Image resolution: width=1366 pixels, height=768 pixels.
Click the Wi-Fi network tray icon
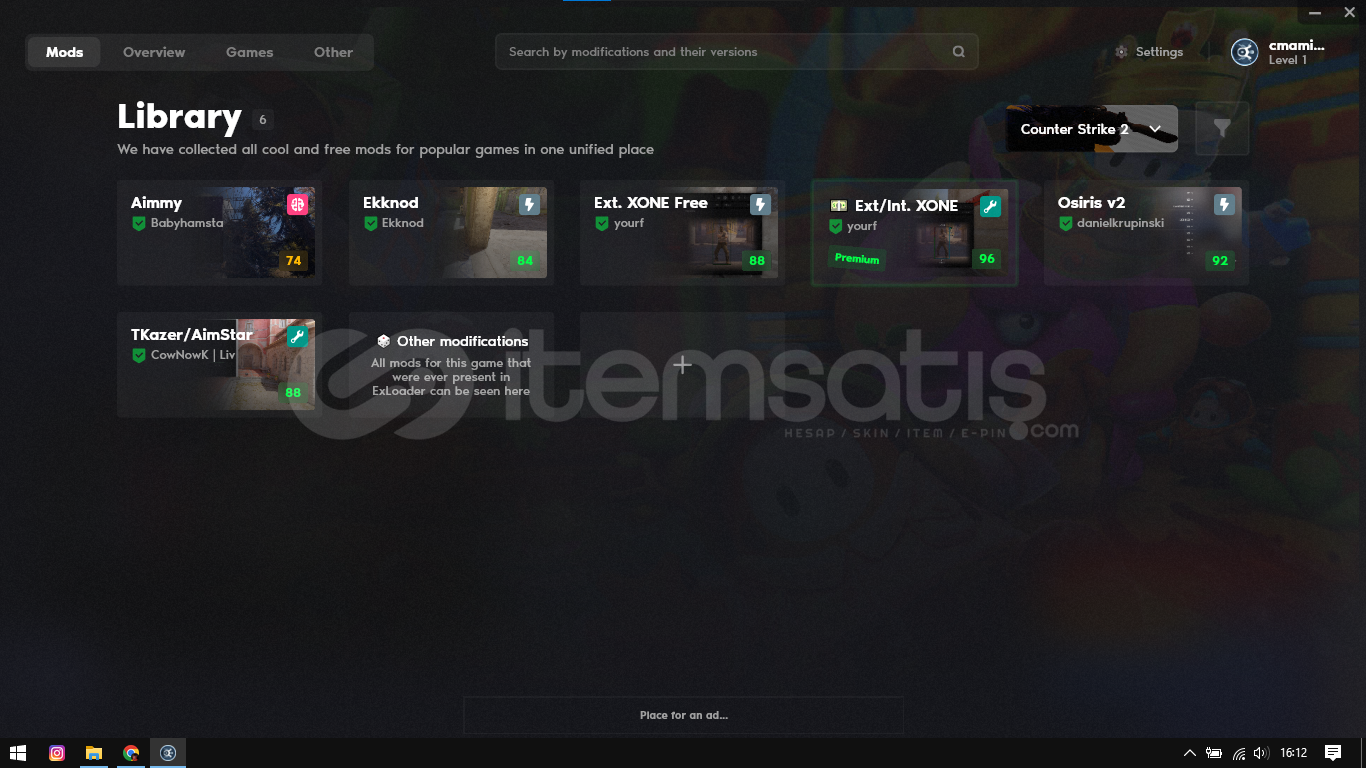(x=1238, y=753)
